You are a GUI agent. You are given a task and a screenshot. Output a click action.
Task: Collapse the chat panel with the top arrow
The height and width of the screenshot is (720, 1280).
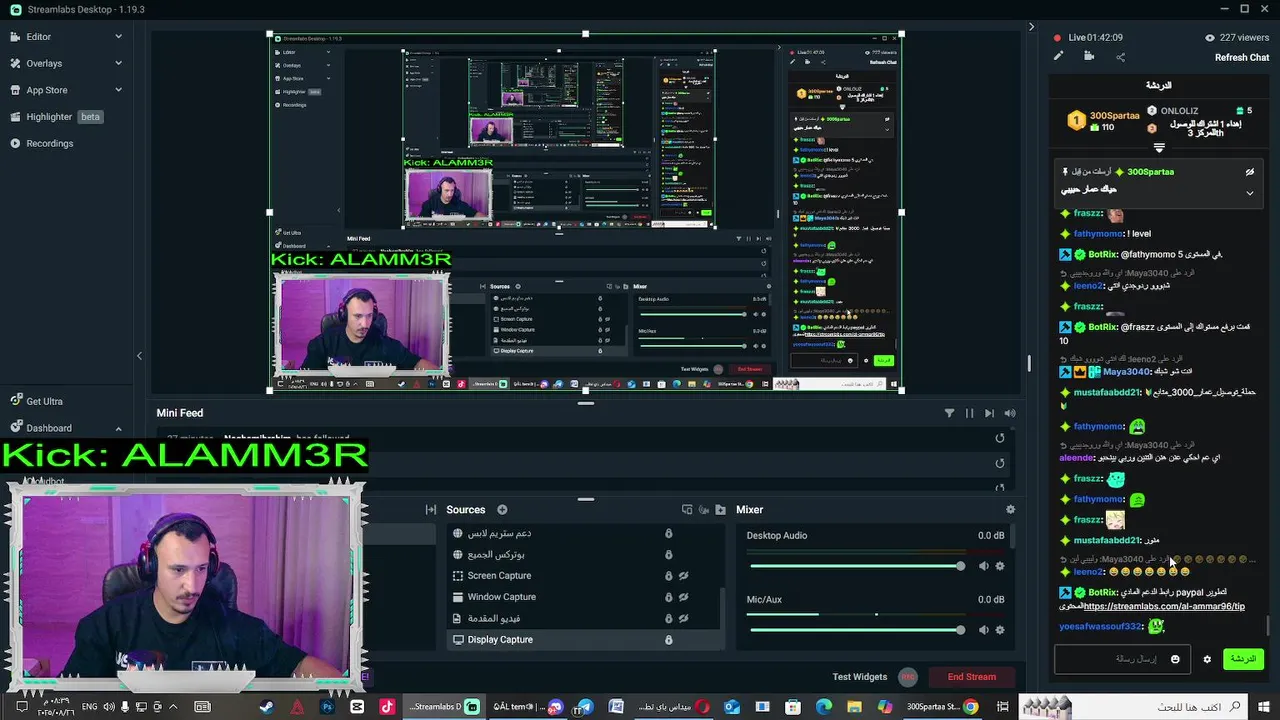[1031, 27]
